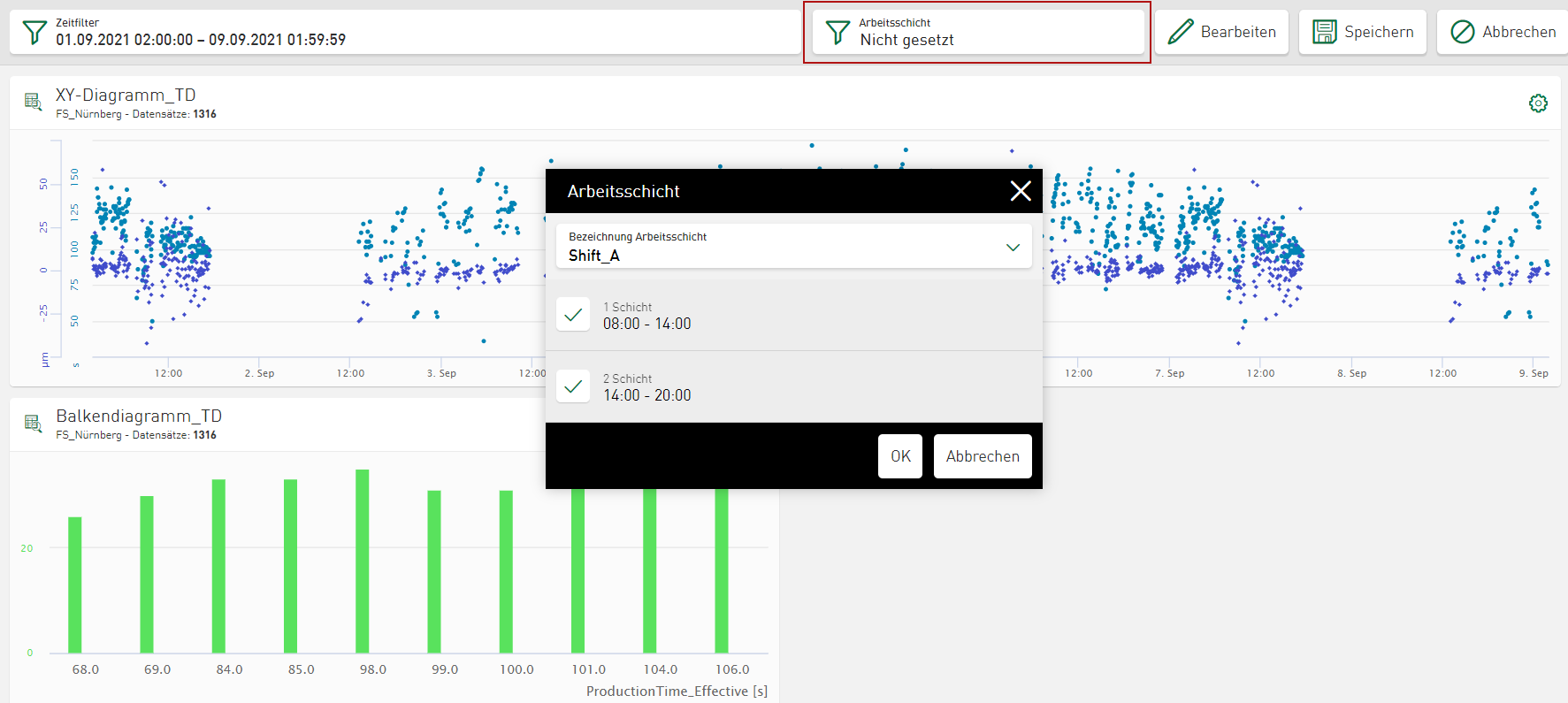Click the Bearbeiten button
This screenshot has width=1568, height=703.
tap(1221, 32)
